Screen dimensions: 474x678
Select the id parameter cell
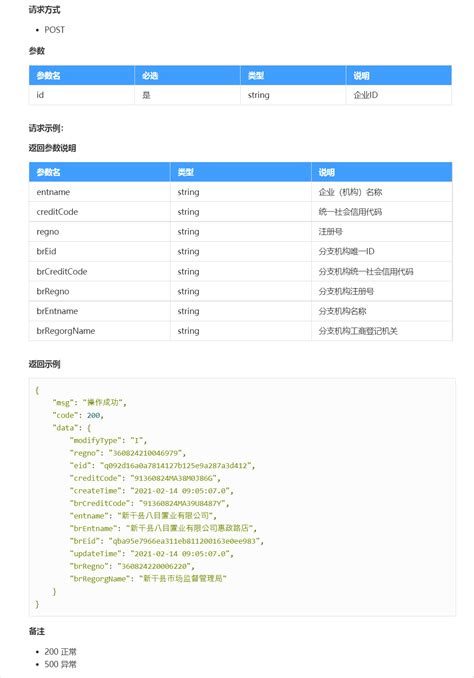[82, 95]
